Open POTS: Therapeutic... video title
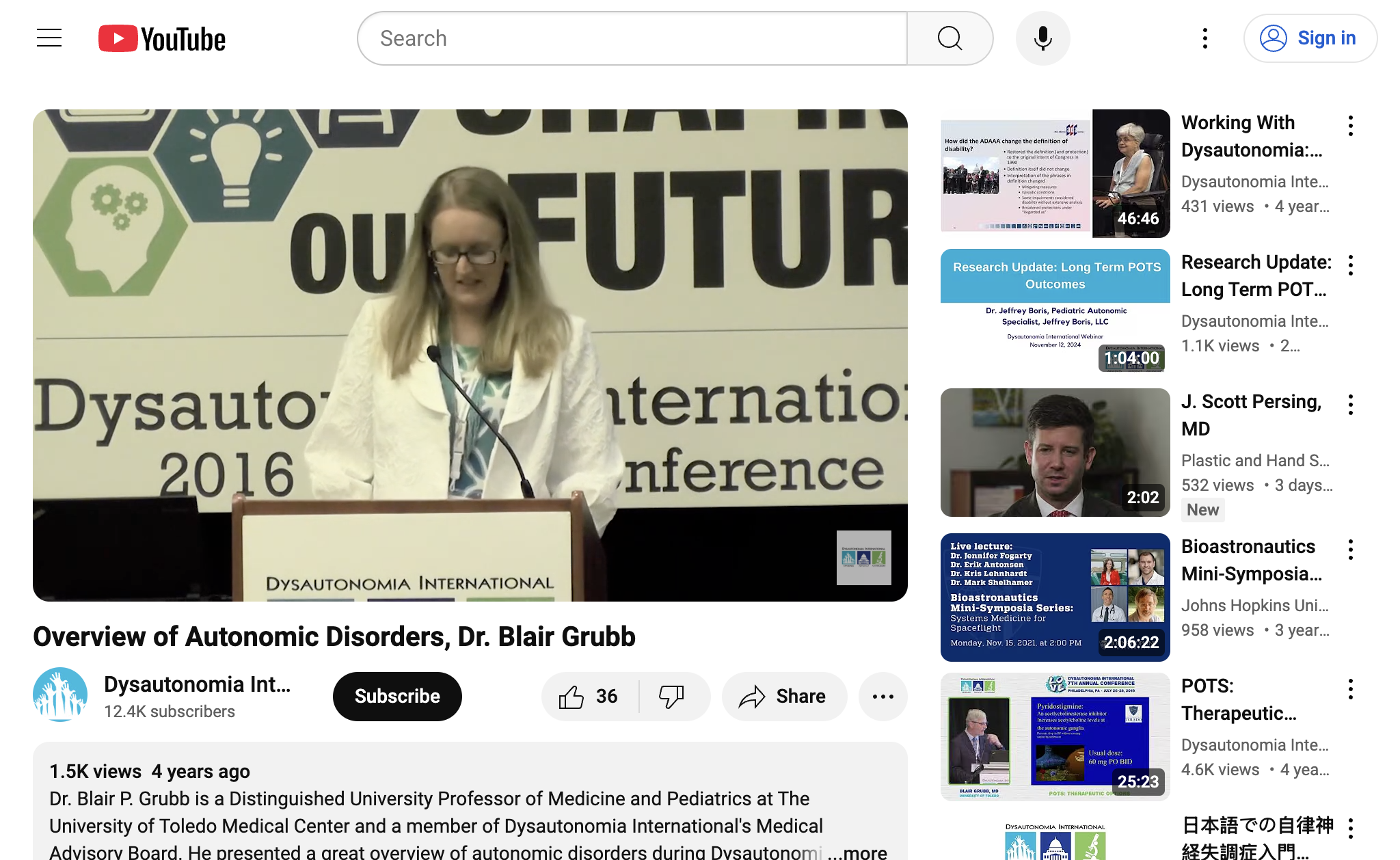 (1239, 699)
